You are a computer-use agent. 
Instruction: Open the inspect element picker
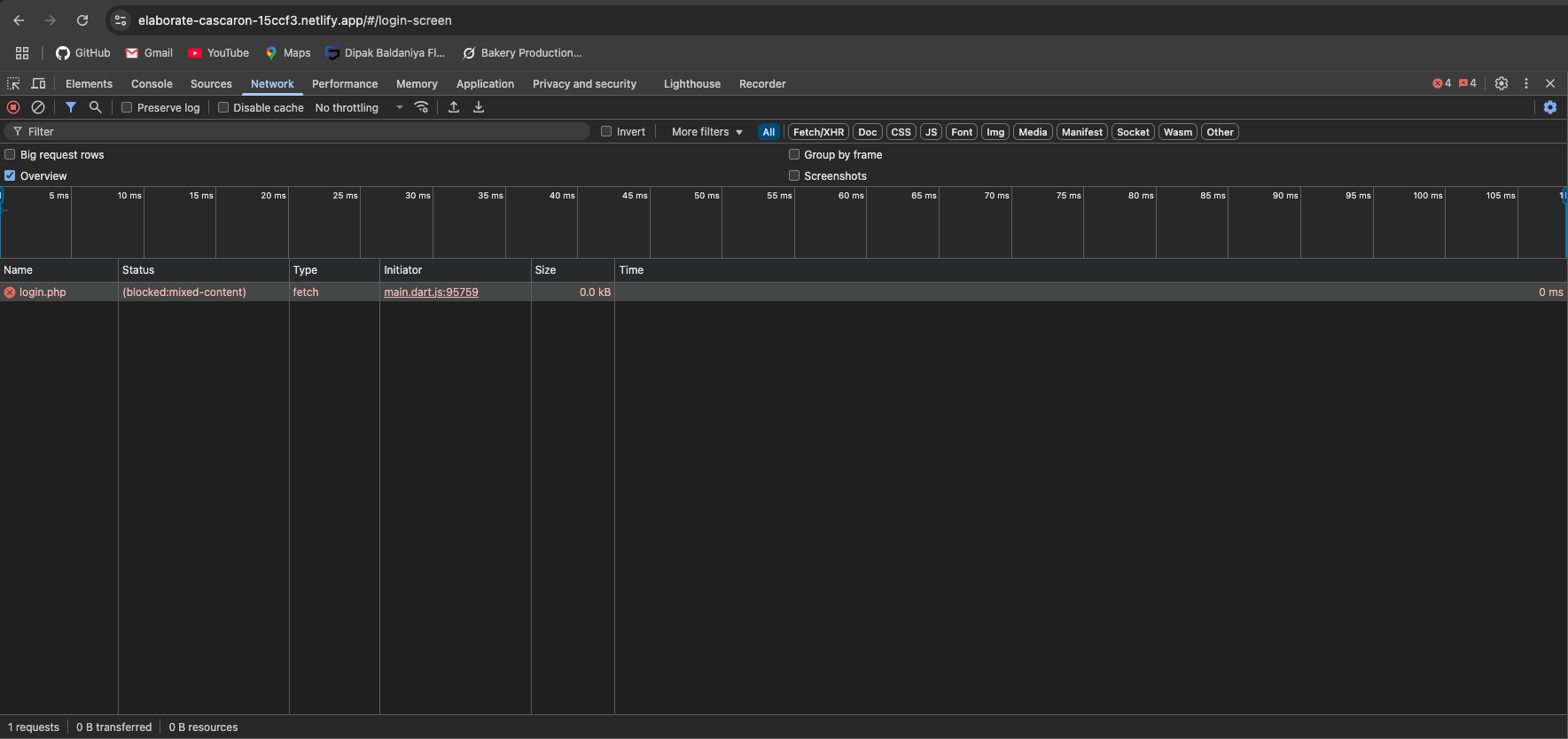pos(13,83)
